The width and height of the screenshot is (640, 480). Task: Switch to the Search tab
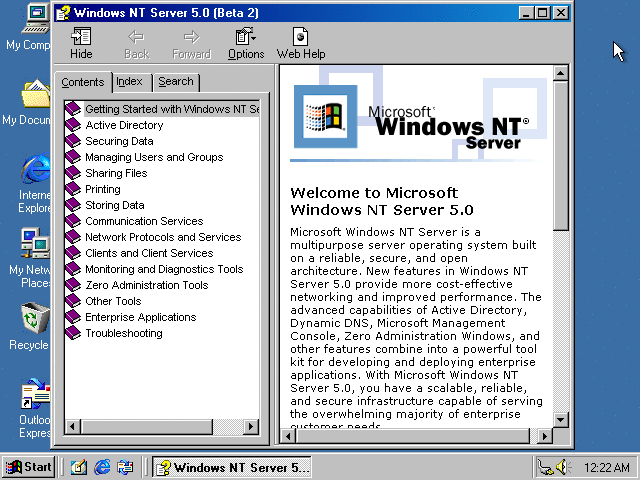pyautogui.click(x=176, y=82)
